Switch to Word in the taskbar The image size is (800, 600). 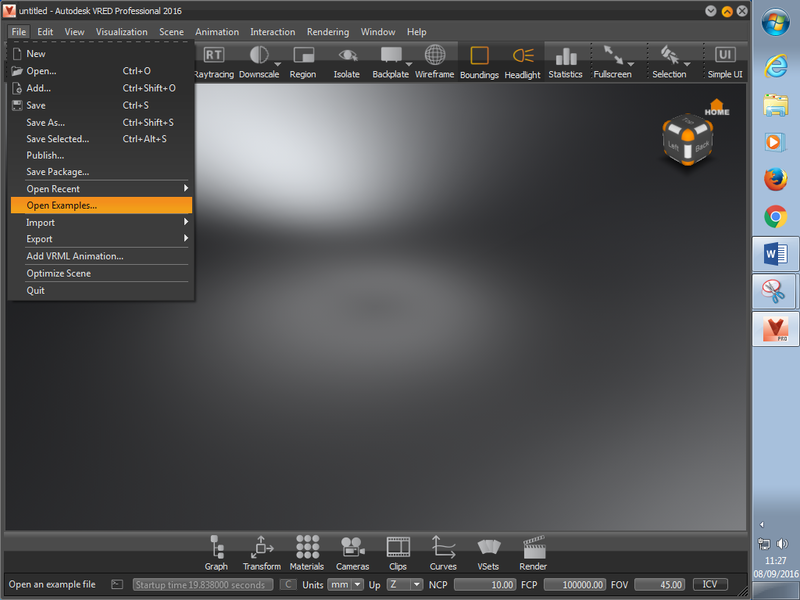click(x=776, y=254)
